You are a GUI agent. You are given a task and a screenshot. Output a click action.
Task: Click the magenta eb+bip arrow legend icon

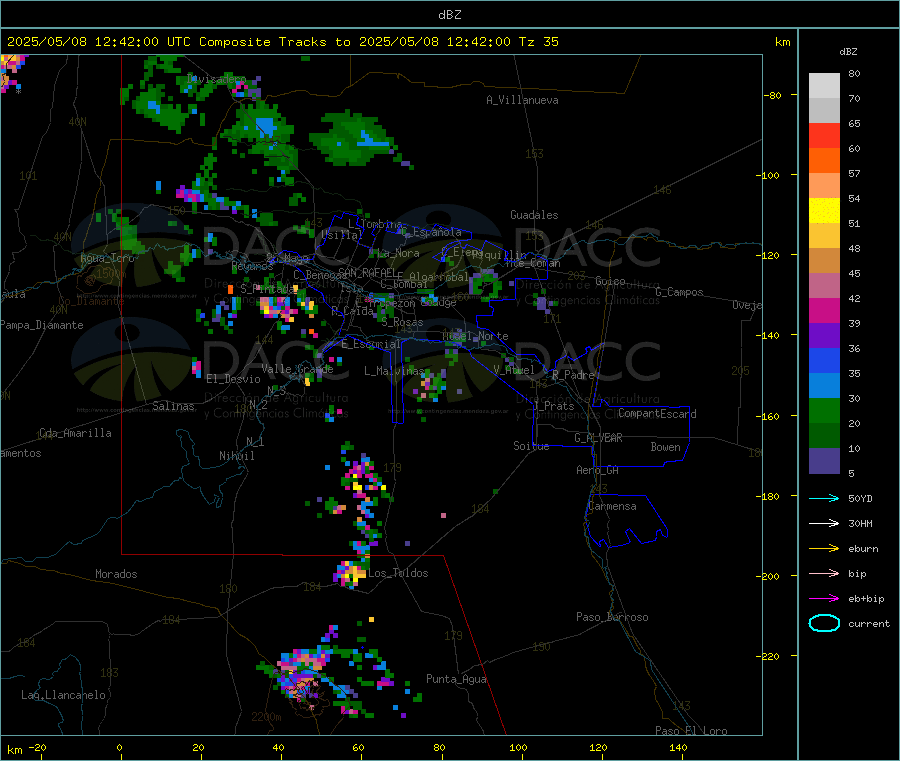(824, 598)
